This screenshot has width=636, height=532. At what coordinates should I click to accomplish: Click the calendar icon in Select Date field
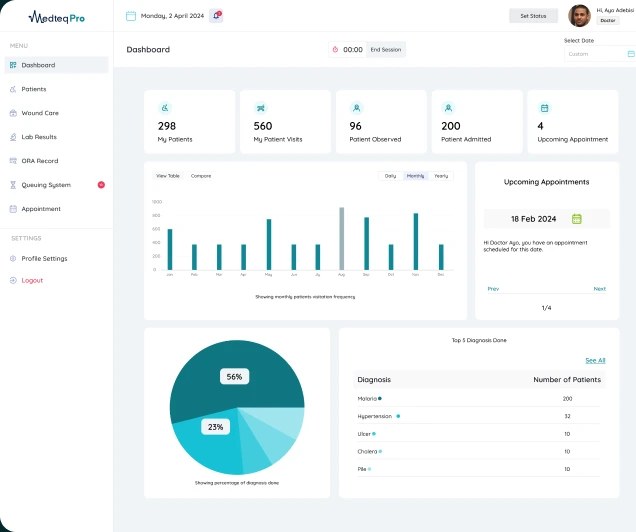[x=631, y=54]
